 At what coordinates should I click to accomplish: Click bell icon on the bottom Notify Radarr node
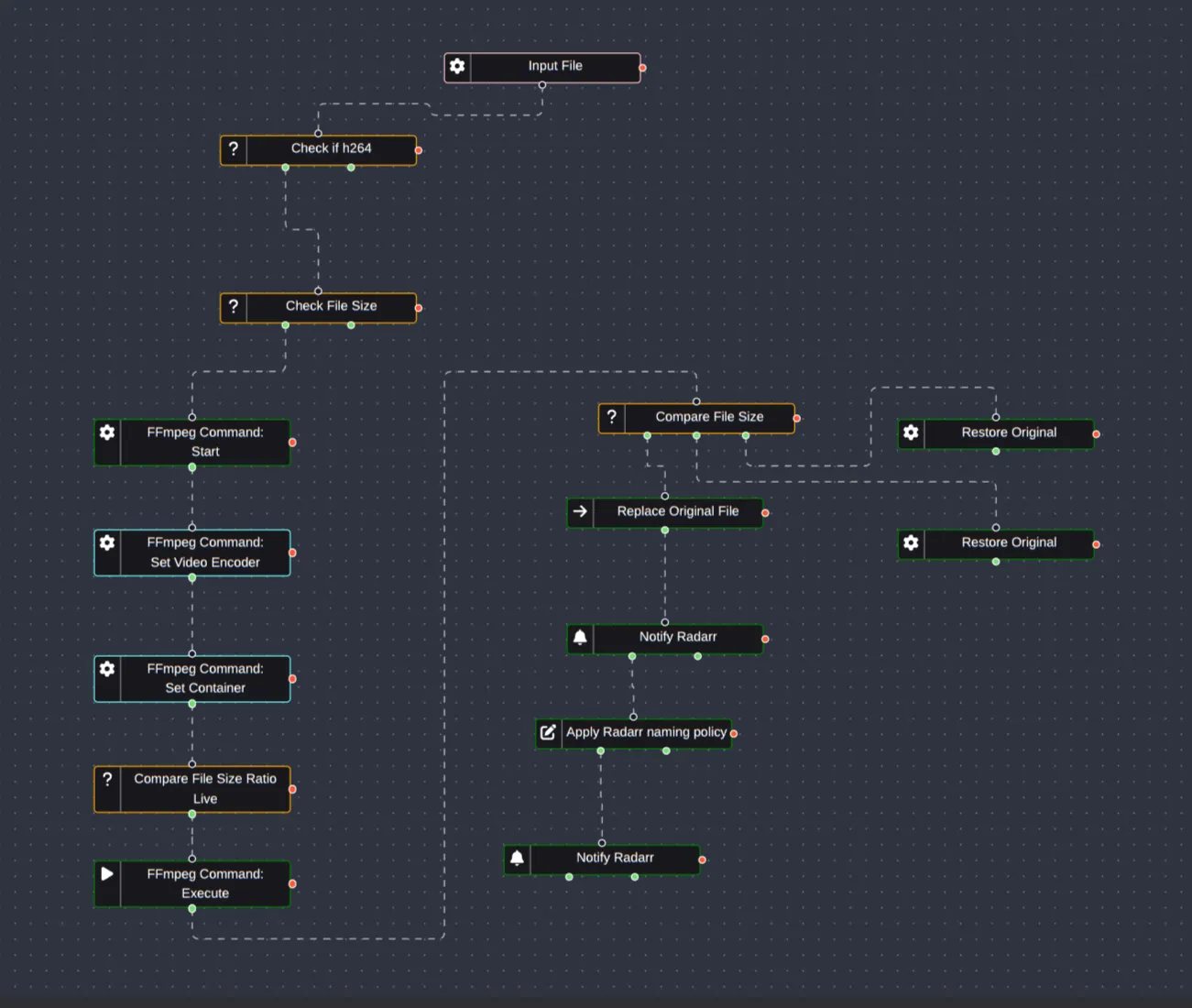click(517, 858)
